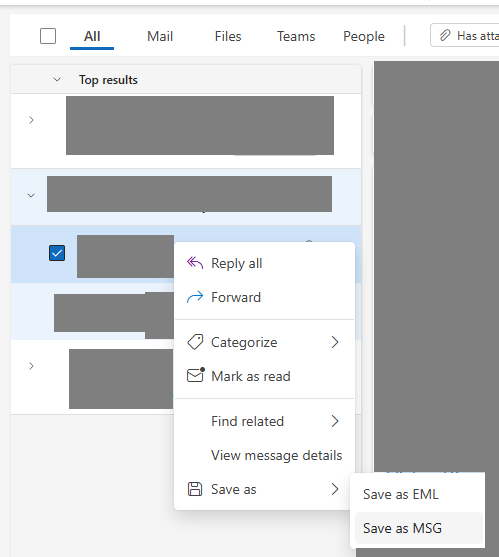Image resolution: width=499 pixels, height=557 pixels.
Task: Click the paperclip attachment filter icon
Action: pyautogui.click(x=445, y=36)
